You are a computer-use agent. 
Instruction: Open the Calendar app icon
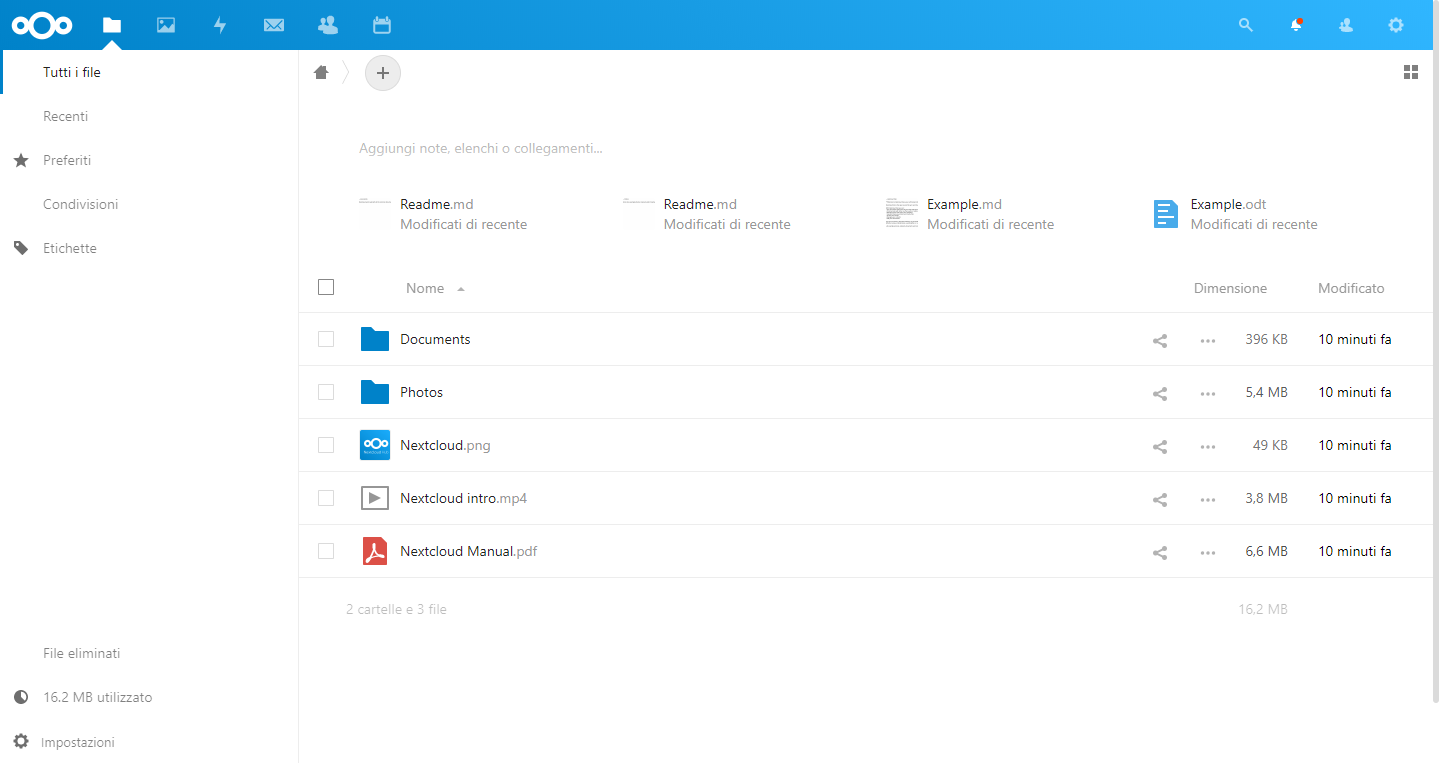click(381, 25)
